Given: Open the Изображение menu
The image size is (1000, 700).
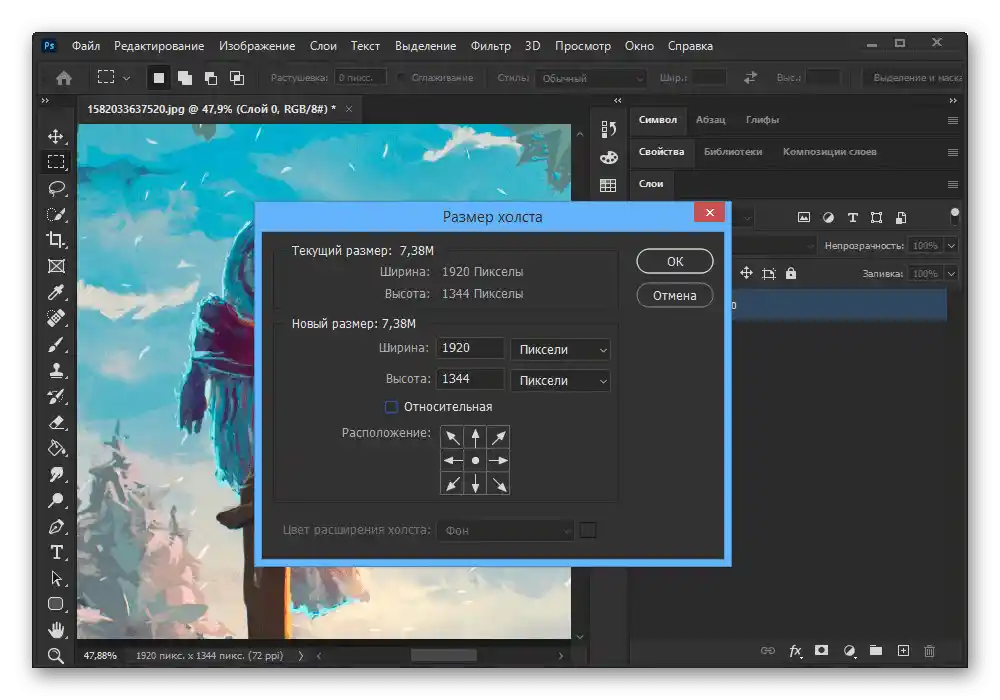Looking at the screenshot, I should click(257, 46).
